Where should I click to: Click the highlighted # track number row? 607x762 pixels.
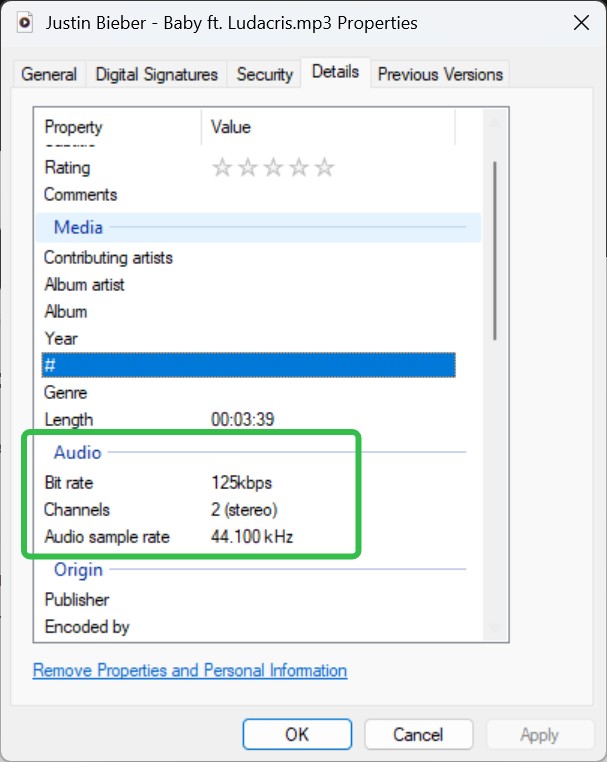[x=248, y=365]
